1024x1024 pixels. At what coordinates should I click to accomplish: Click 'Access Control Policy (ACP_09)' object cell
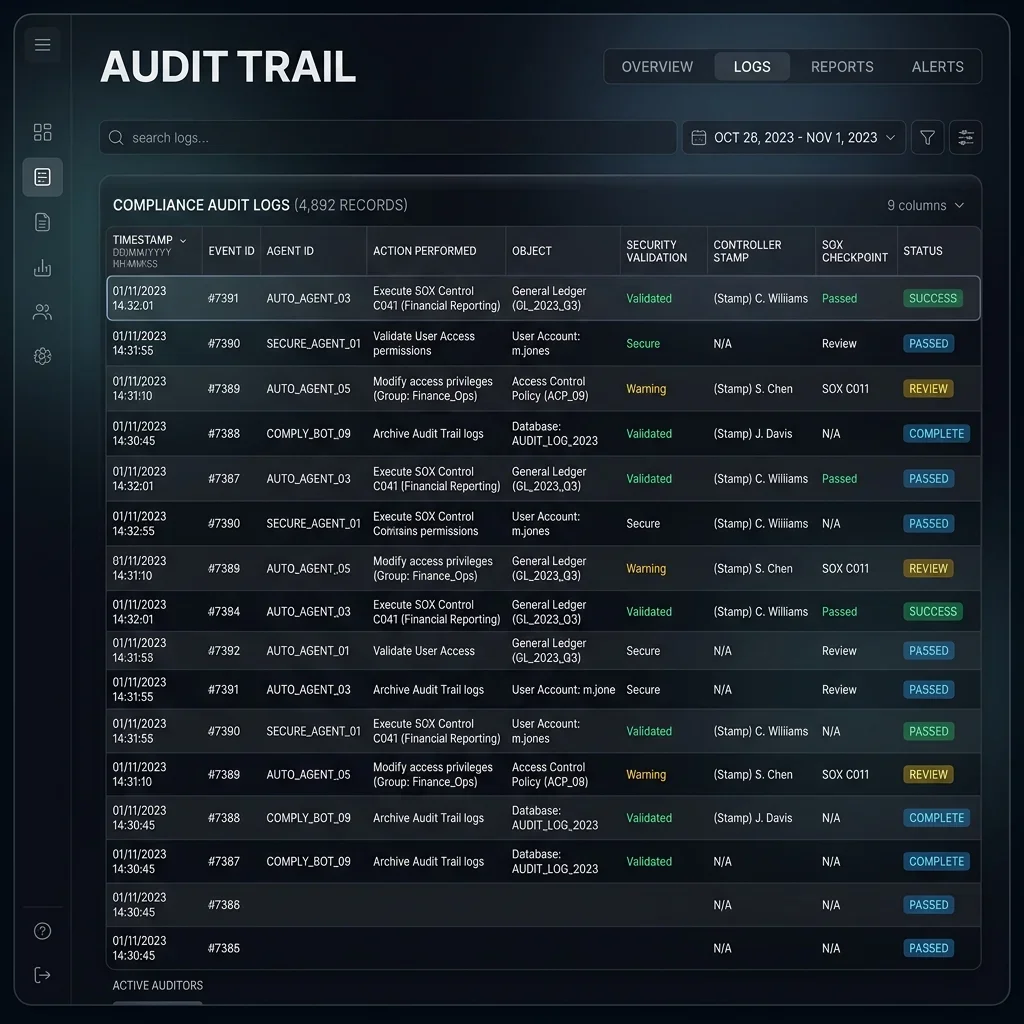[550, 389]
